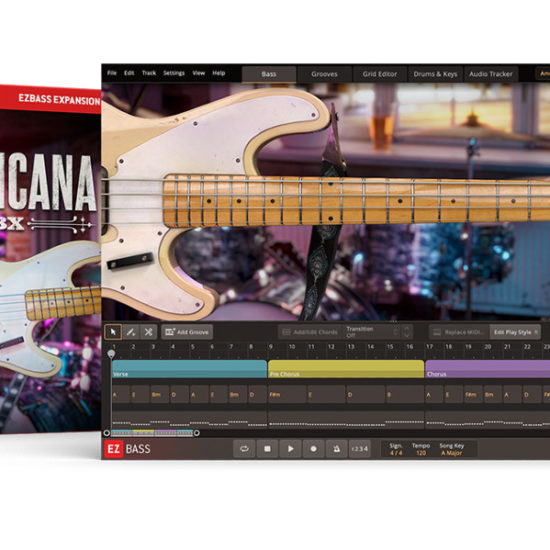
Task: Click the B chord in Pre Chorus
Action: 405,395
